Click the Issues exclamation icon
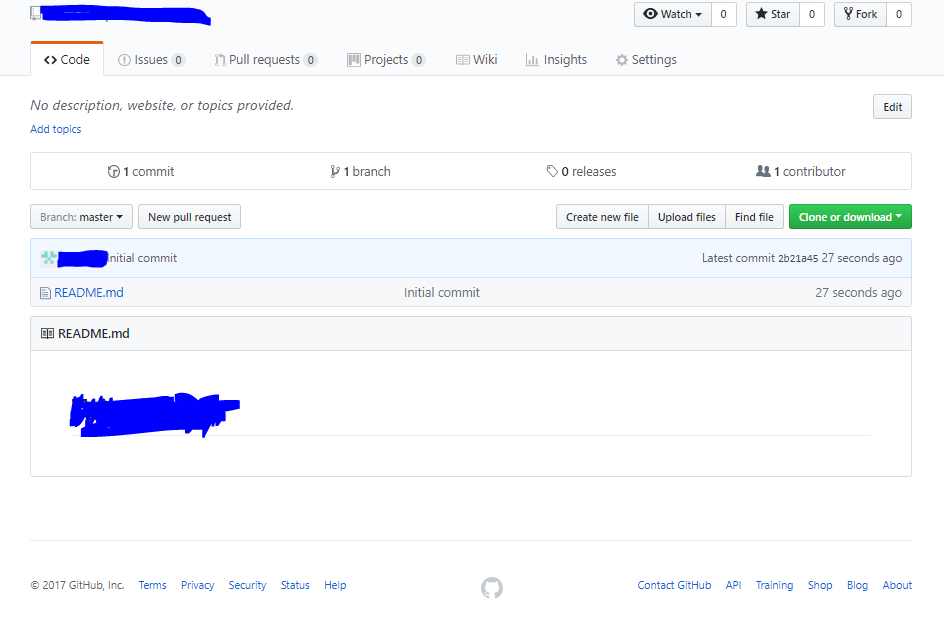This screenshot has height=636, width=944. pyautogui.click(x=124, y=60)
